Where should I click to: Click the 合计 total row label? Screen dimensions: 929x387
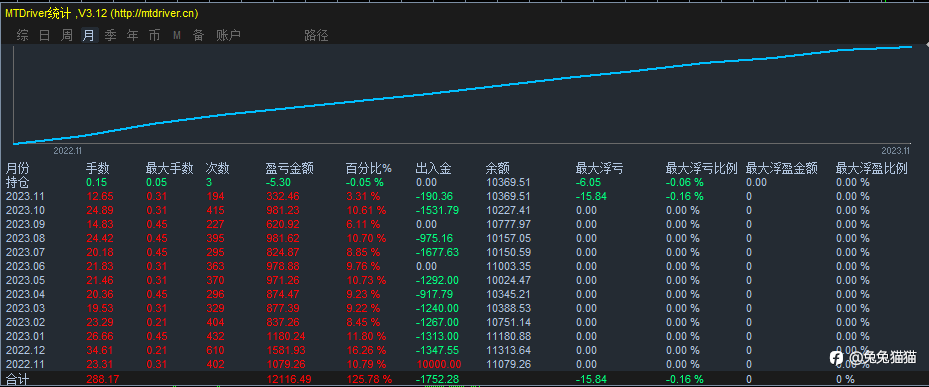pyautogui.click(x=17, y=379)
